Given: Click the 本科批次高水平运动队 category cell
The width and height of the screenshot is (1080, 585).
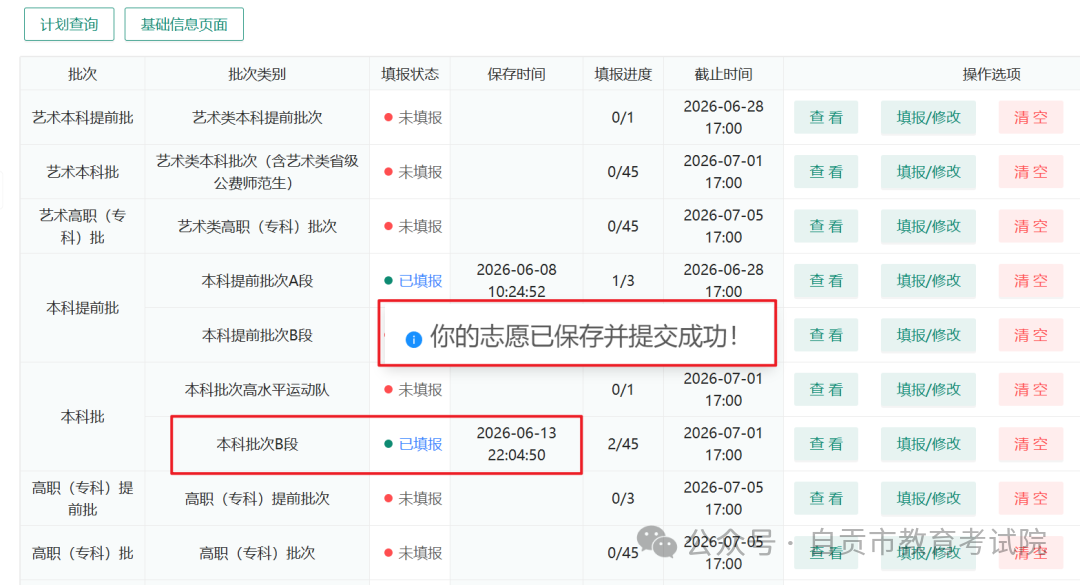Looking at the screenshot, I should point(257,389).
